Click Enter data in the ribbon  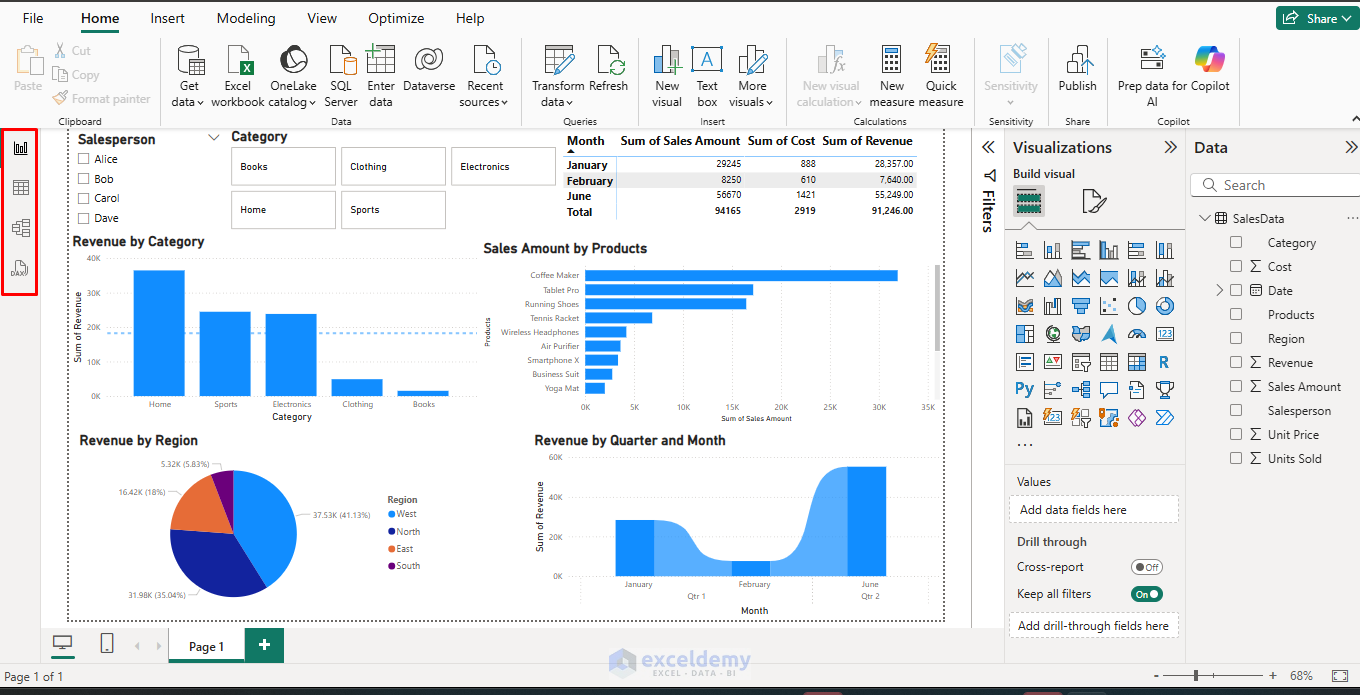[381, 76]
